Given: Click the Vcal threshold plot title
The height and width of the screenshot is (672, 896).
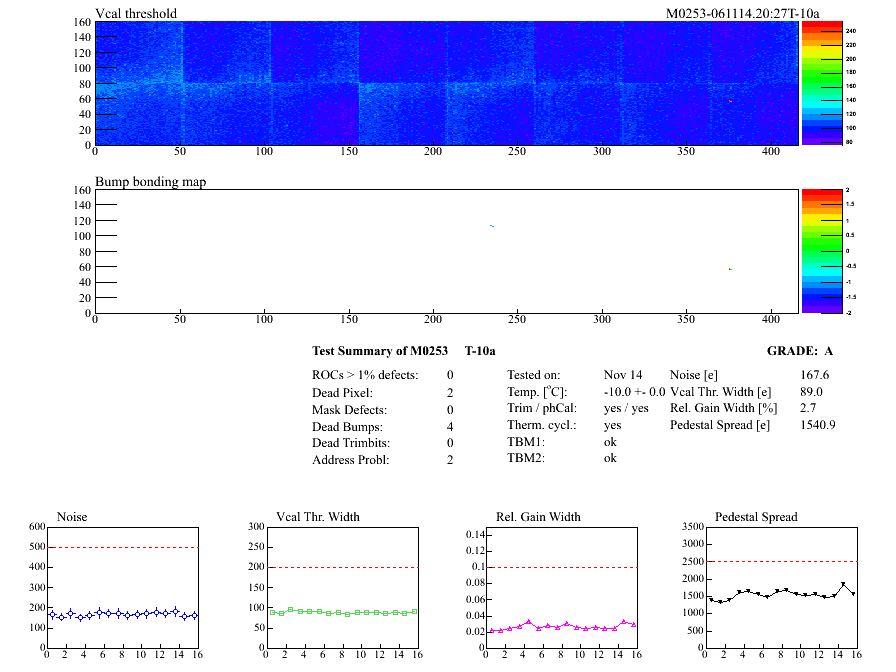Looking at the screenshot, I should [136, 14].
